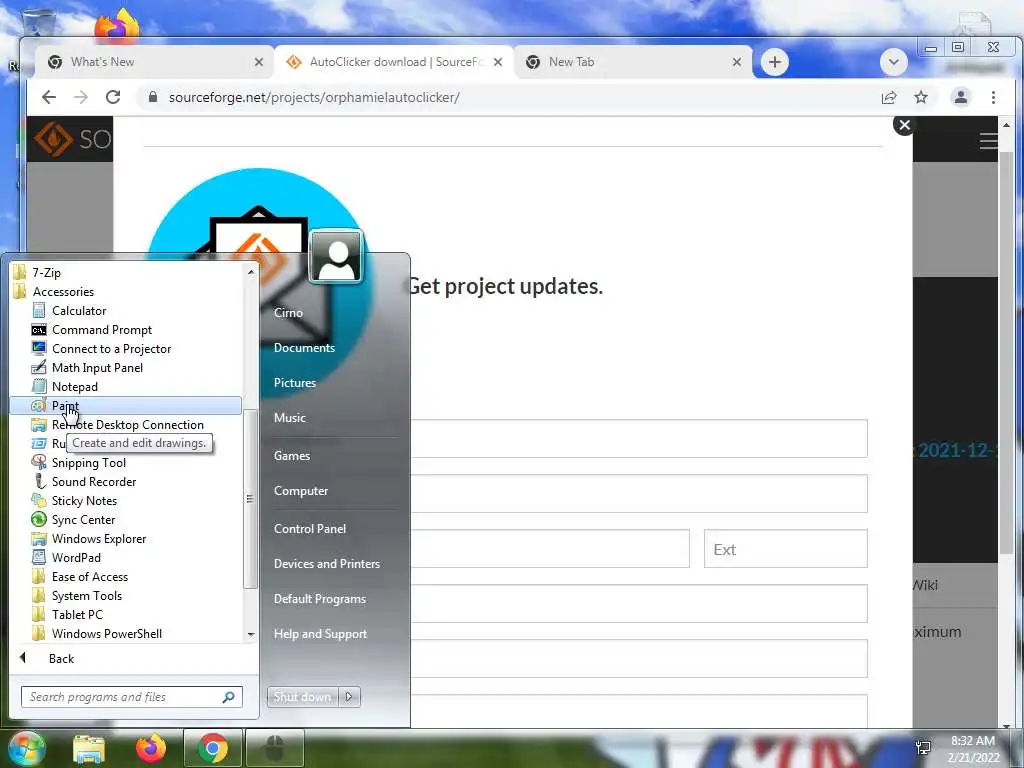Click programs list scroll-up arrow

tap(251, 271)
